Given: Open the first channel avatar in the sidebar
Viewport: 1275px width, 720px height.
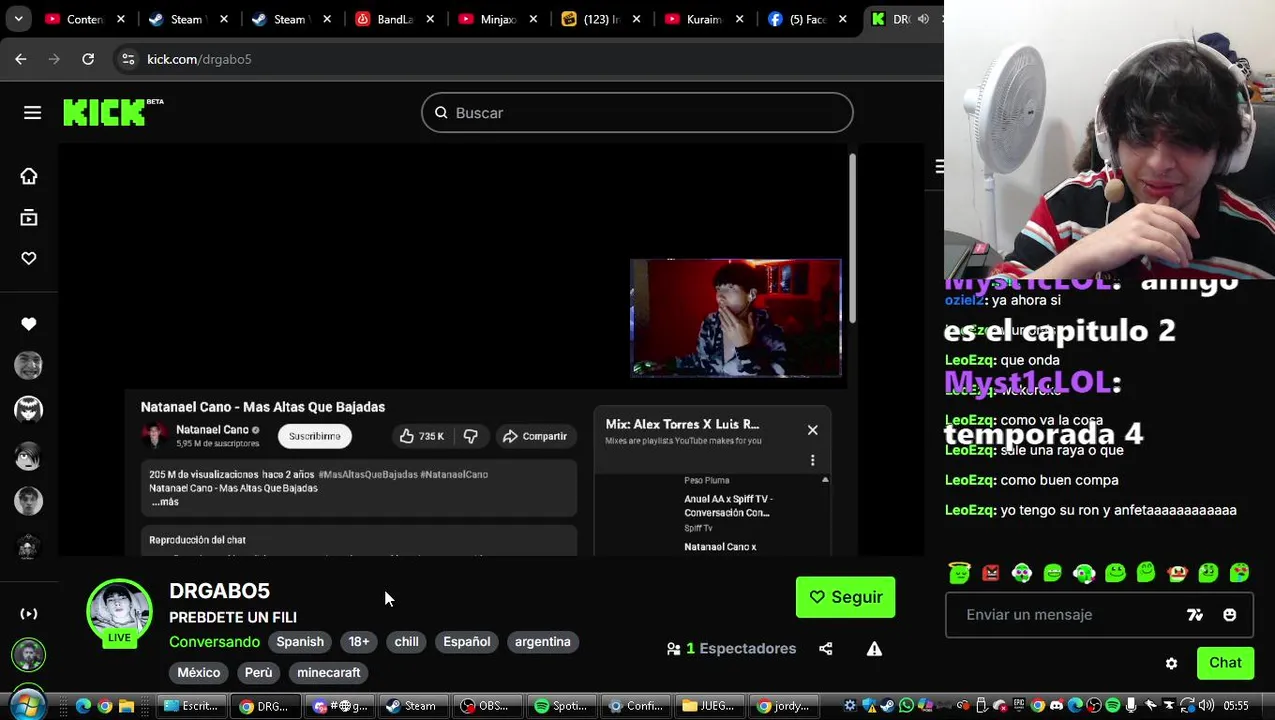Looking at the screenshot, I should click(29, 365).
